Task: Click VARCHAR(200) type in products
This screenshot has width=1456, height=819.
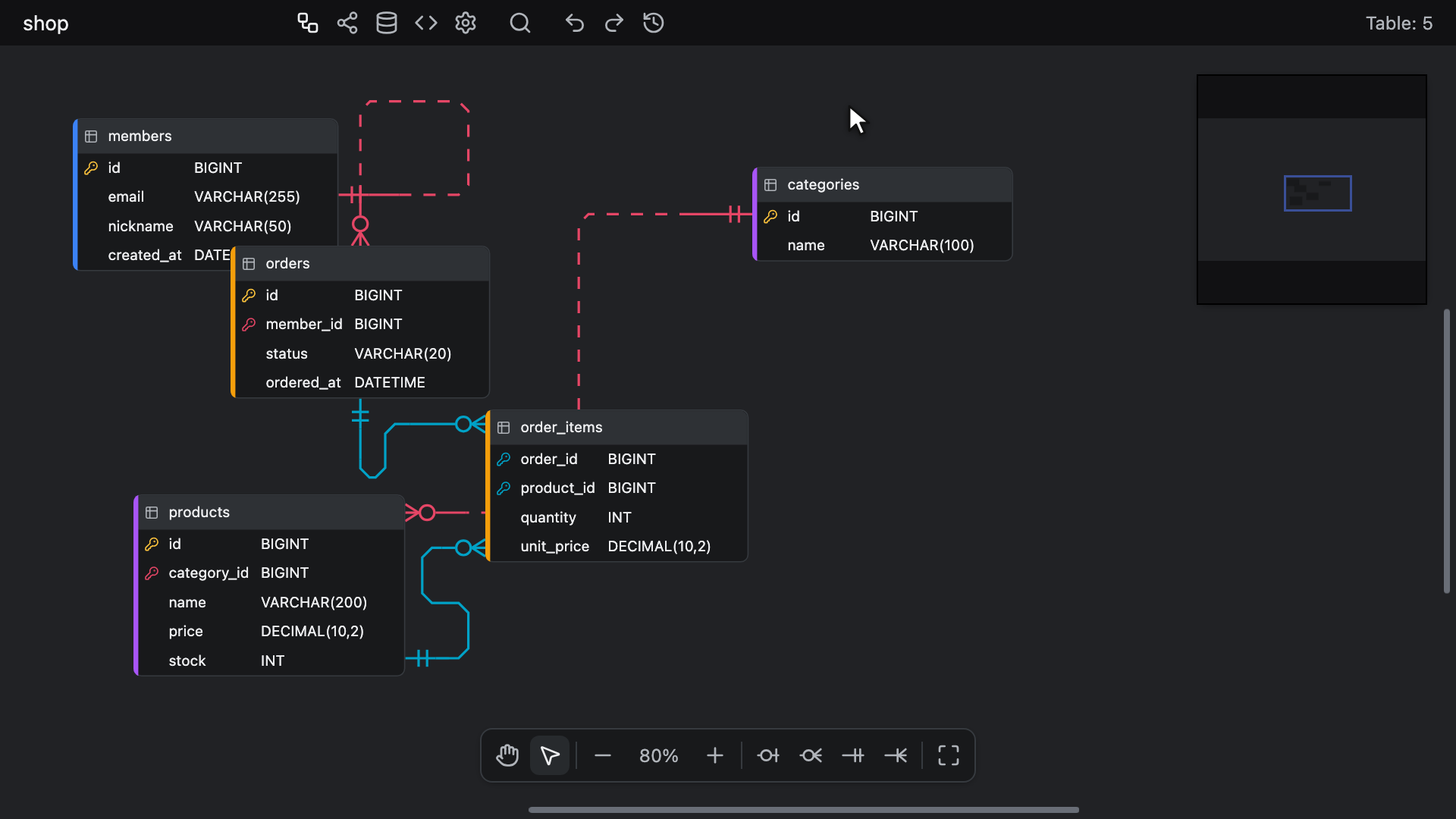Action: pyautogui.click(x=314, y=603)
